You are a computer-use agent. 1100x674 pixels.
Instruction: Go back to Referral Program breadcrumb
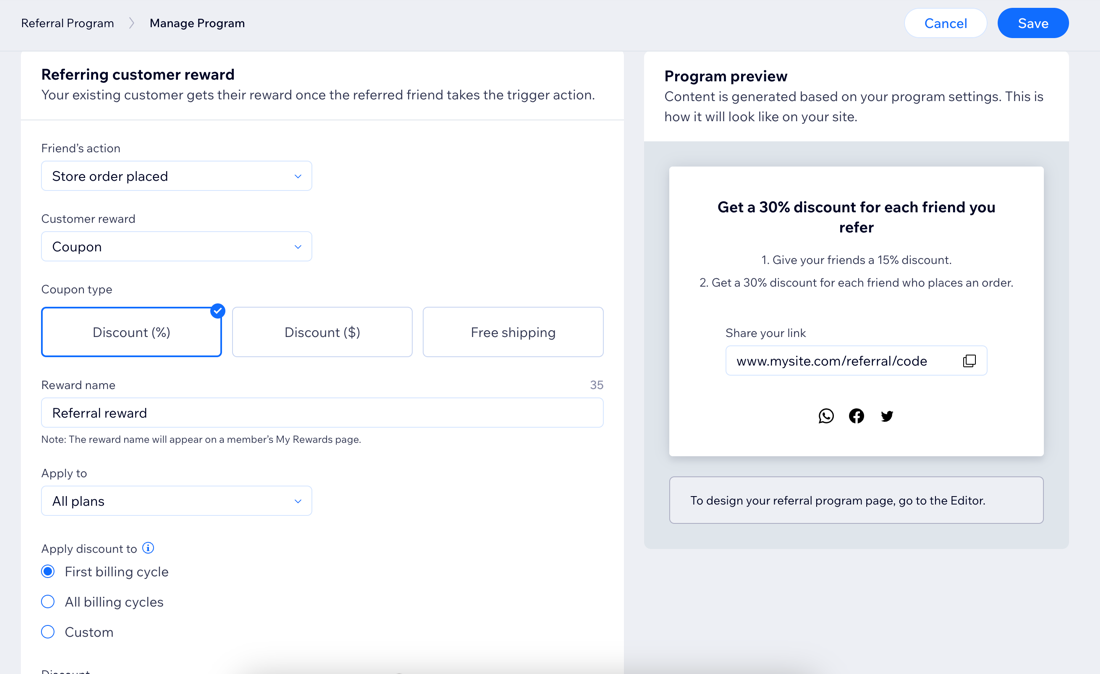pos(67,23)
